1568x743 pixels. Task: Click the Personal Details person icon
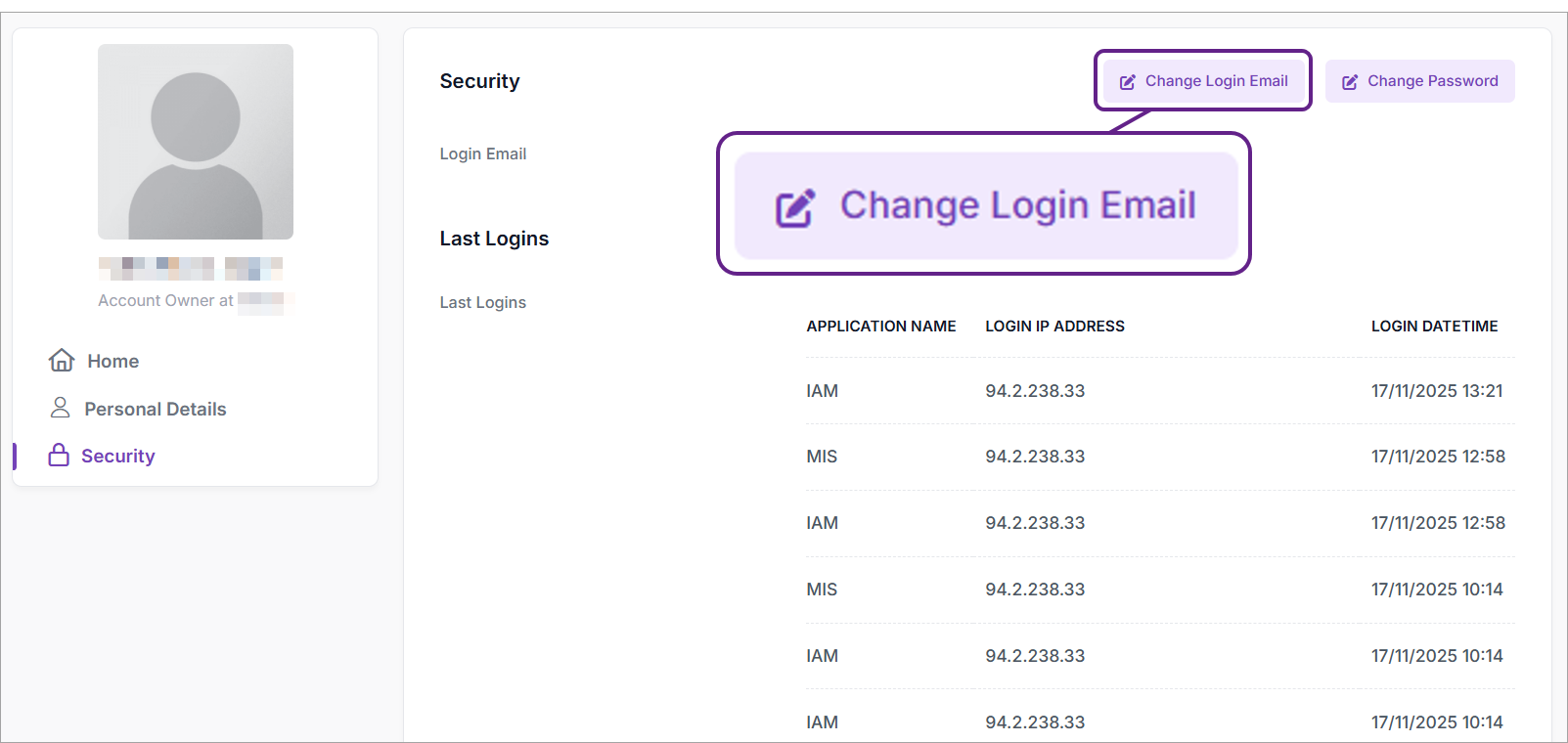click(x=61, y=408)
